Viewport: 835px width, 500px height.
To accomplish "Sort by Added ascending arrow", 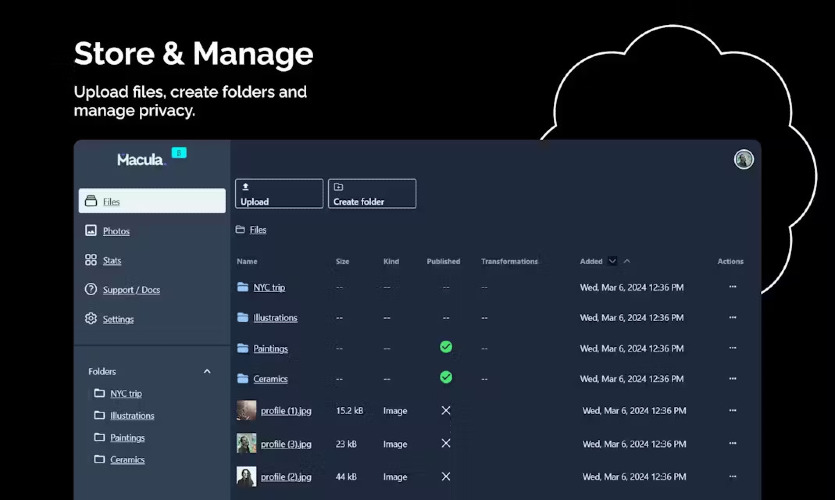I will 627,261.
